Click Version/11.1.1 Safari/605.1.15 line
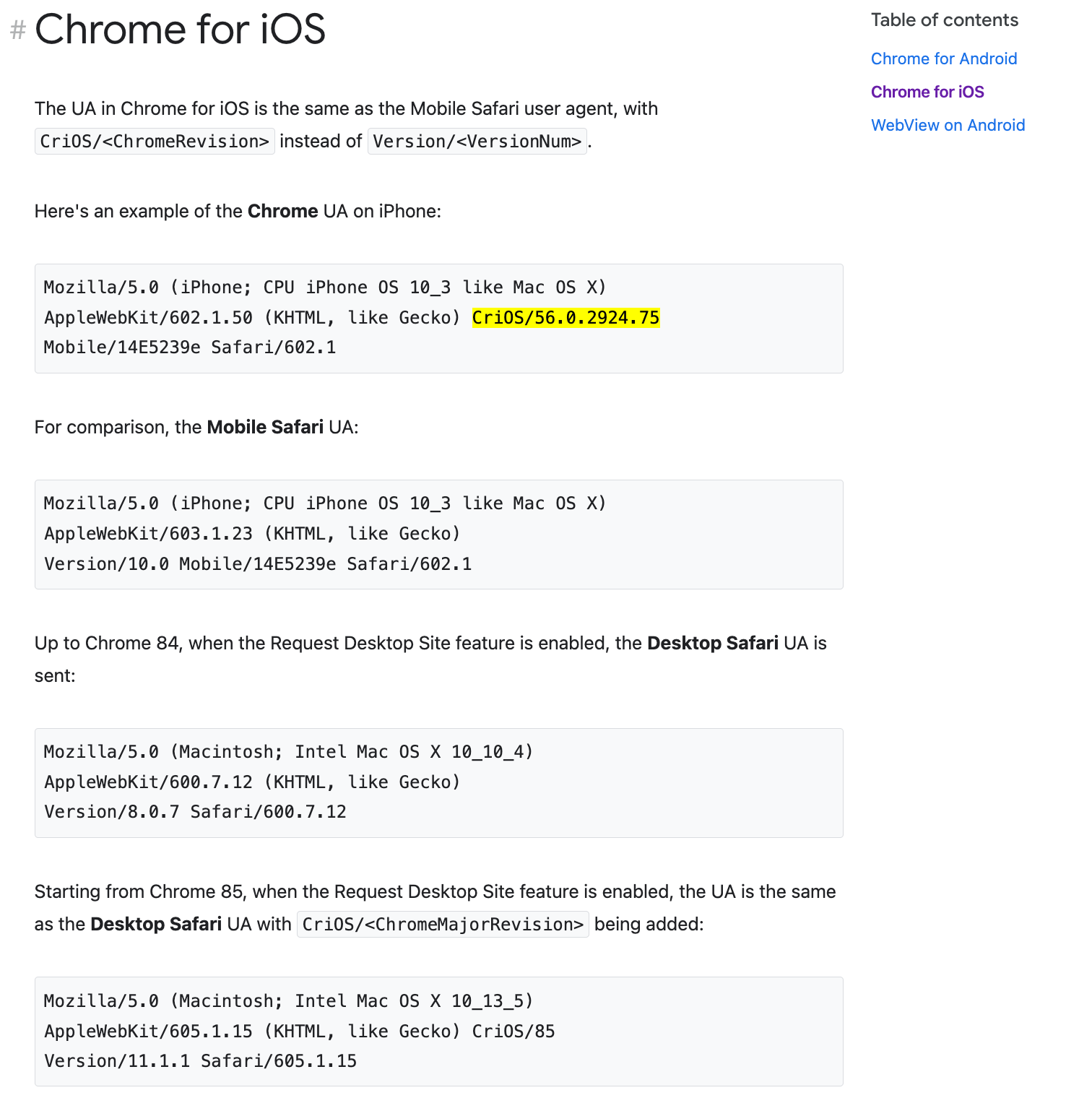Viewport: 1092px width, 1098px height. pyautogui.click(x=201, y=1061)
